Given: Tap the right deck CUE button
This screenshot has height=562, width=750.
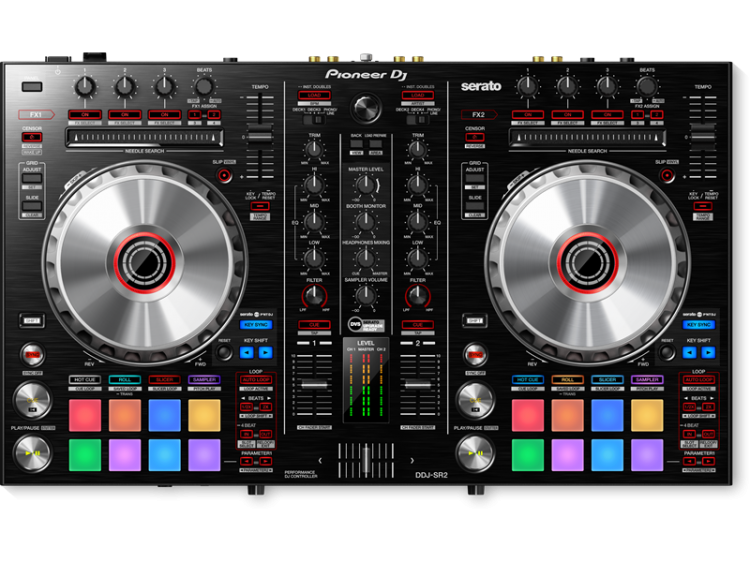Looking at the screenshot, I should tap(474, 400).
